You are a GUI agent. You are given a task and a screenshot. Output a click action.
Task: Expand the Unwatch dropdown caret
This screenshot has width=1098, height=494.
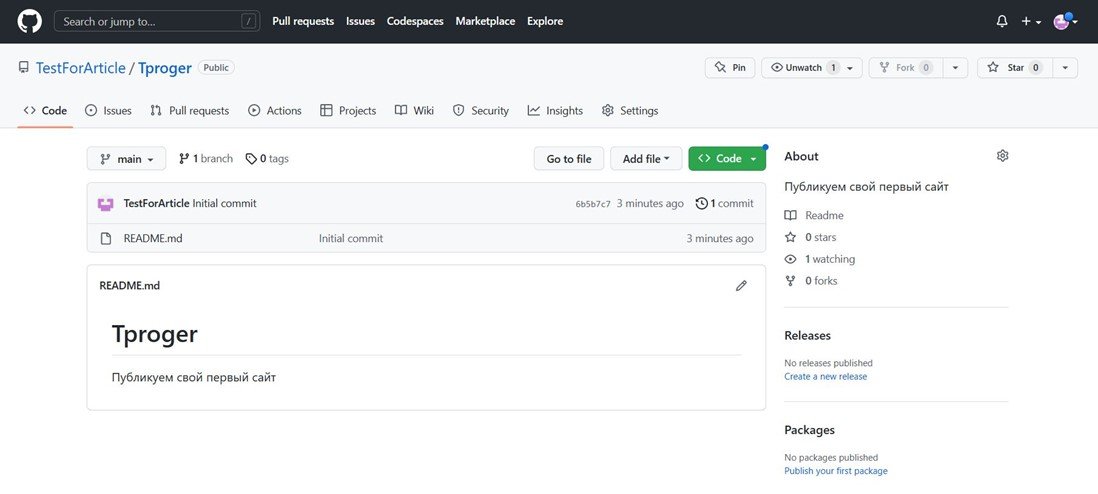[x=850, y=68]
